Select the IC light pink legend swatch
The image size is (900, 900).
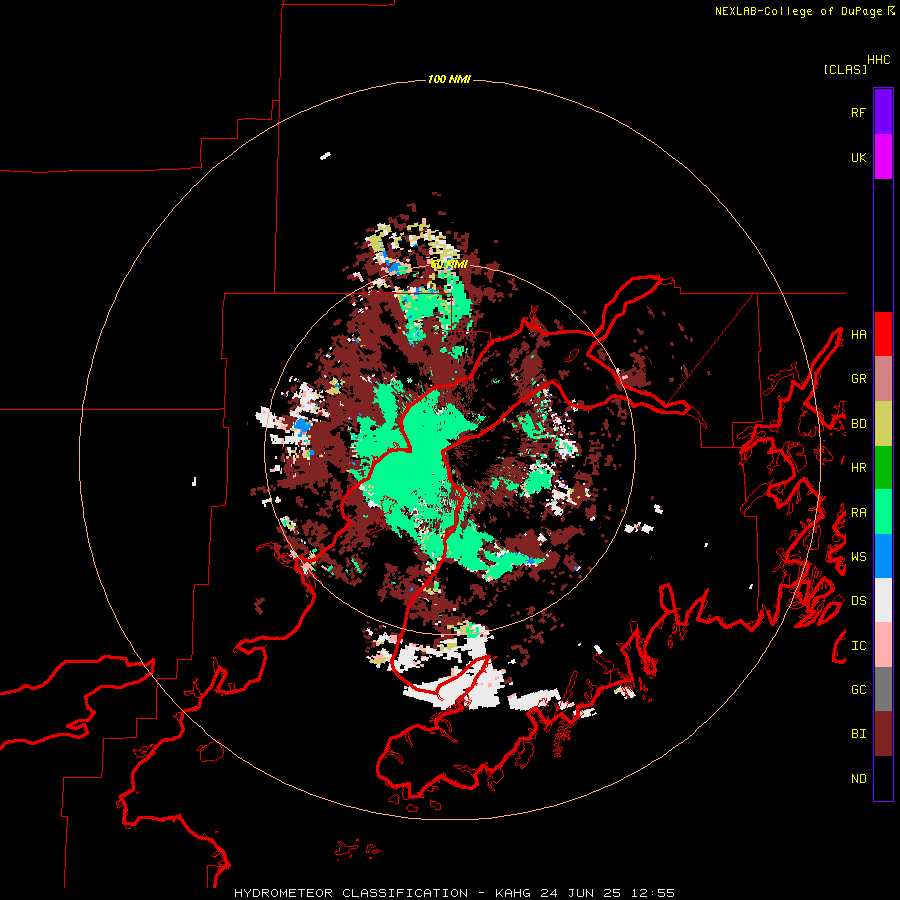click(x=883, y=645)
